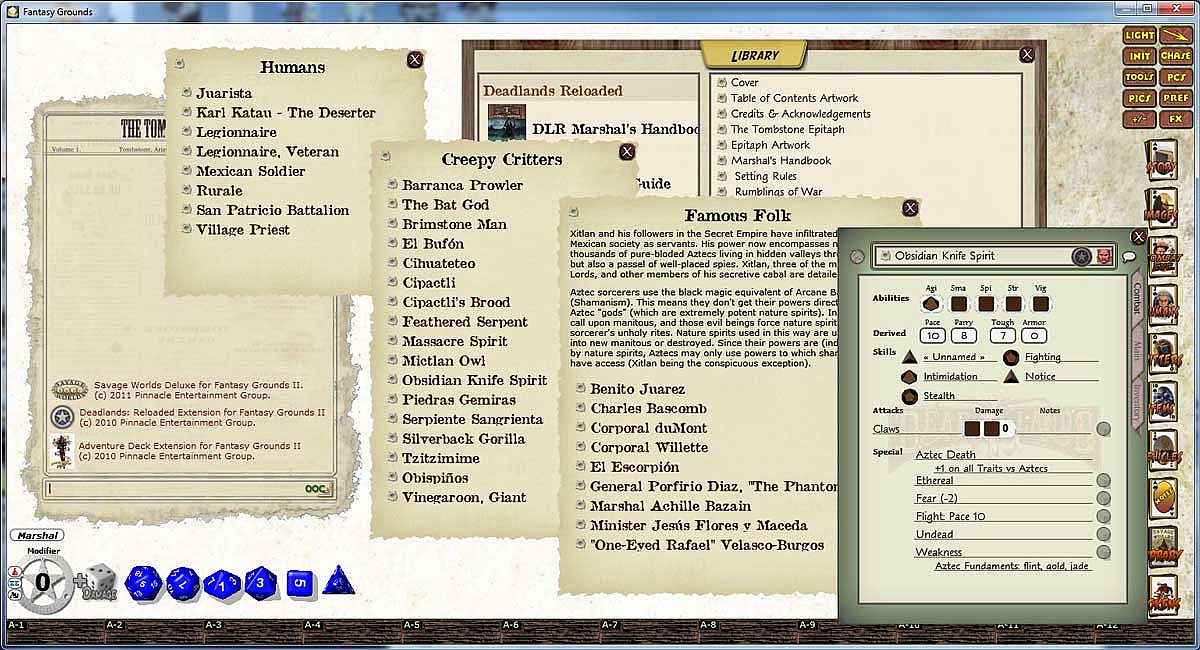Pick the blue d6 die
The height and width of the screenshot is (650, 1200).
(301, 582)
